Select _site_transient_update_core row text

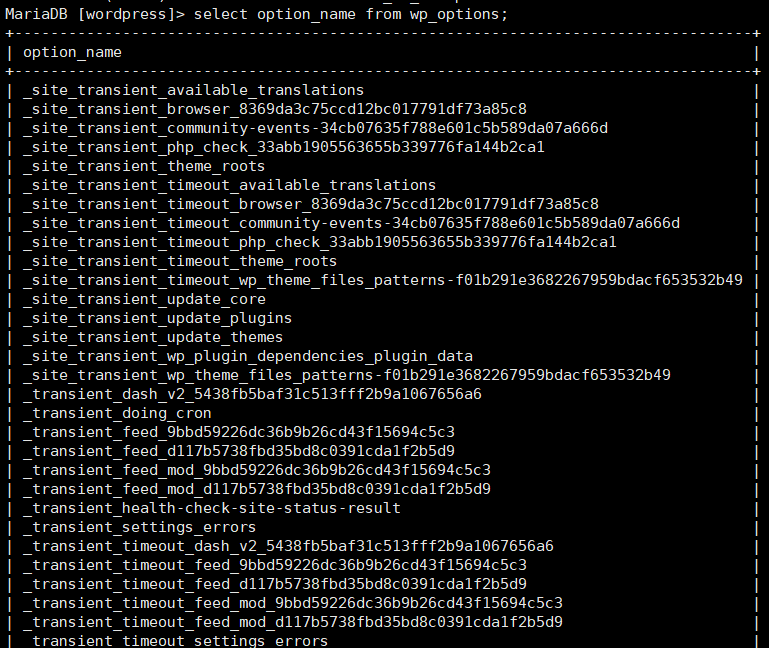144,299
